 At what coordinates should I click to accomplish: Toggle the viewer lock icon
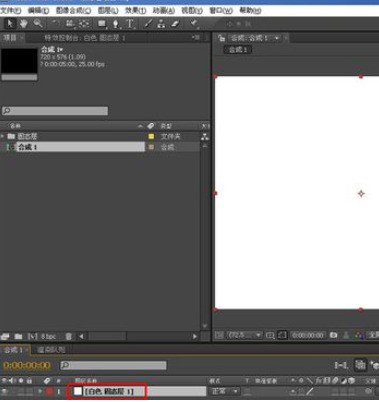click(221, 38)
